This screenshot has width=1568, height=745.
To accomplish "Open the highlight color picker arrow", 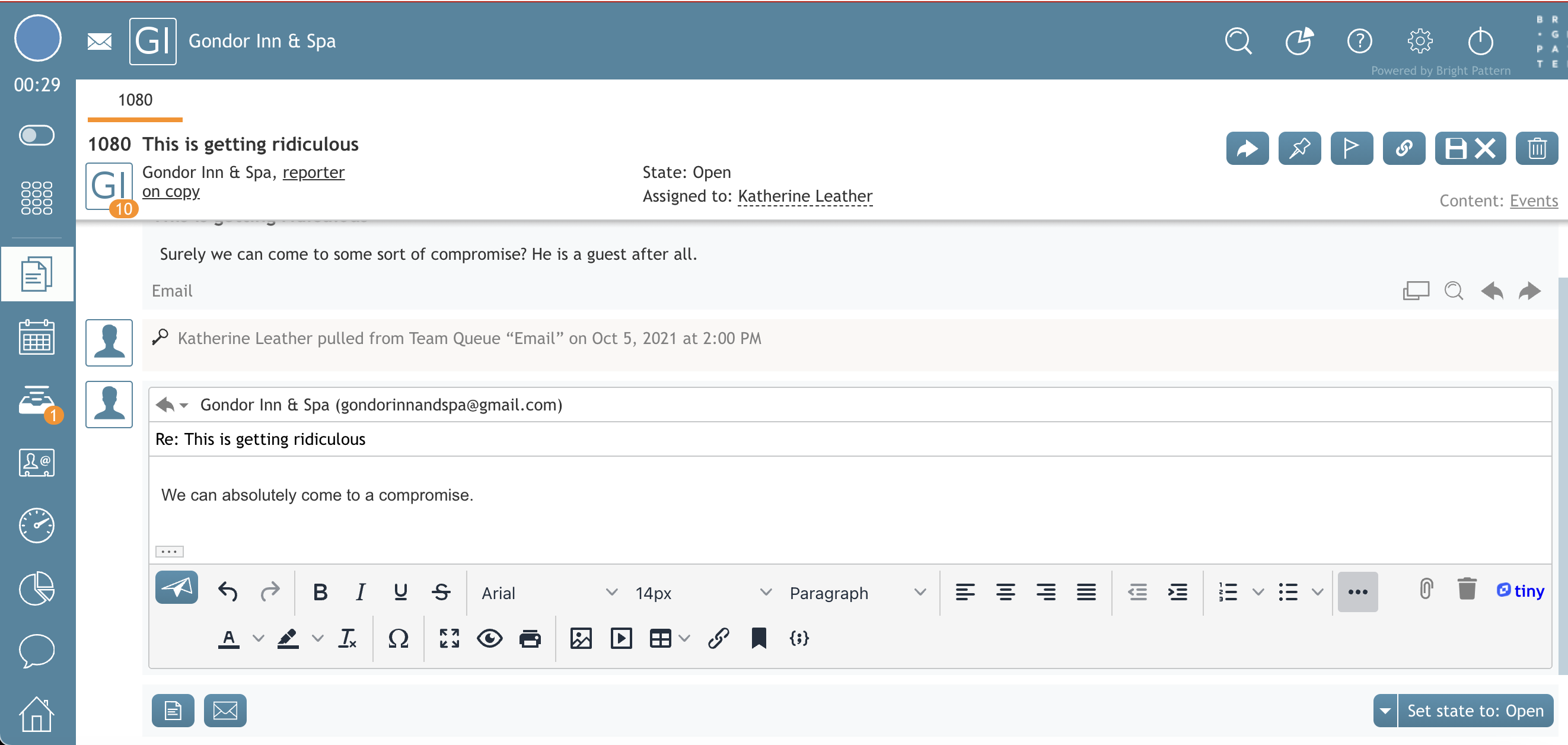I will [317, 638].
